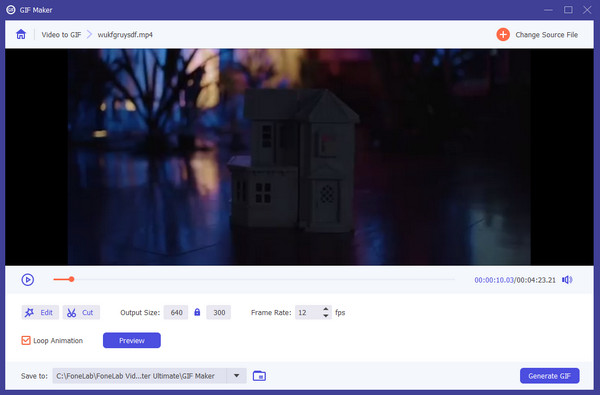This screenshot has width=600, height=395.
Task: Minimize the GIF Maker window
Action: click(x=548, y=10)
